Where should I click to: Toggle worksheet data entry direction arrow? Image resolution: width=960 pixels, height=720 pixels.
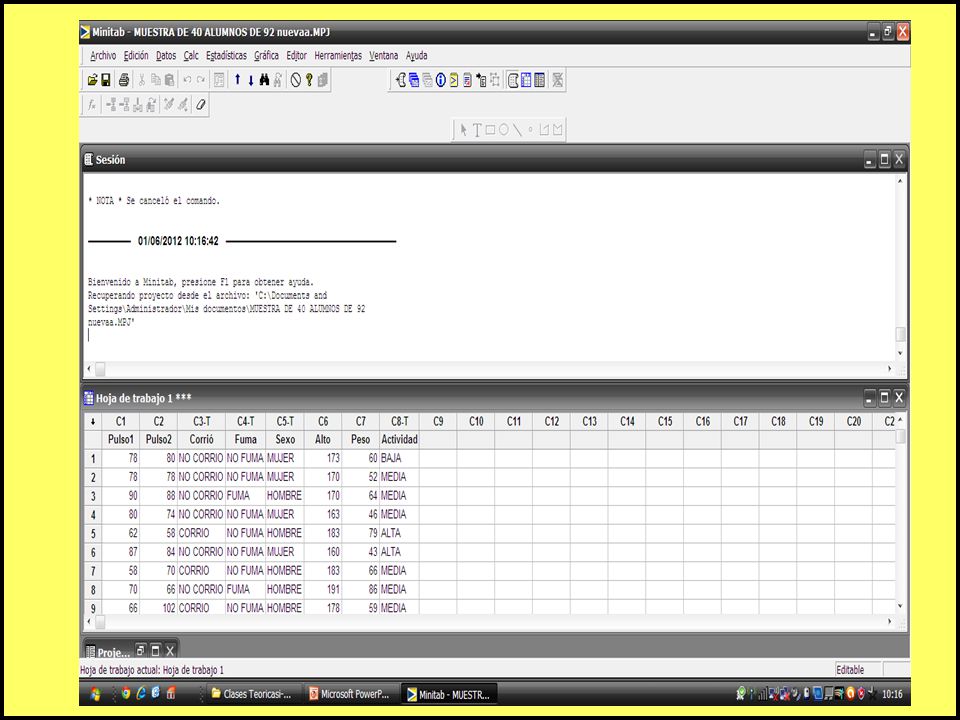[x=93, y=421]
